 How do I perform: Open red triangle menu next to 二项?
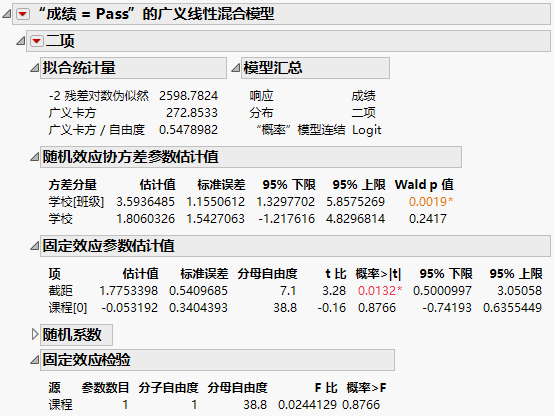click(x=37, y=41)
